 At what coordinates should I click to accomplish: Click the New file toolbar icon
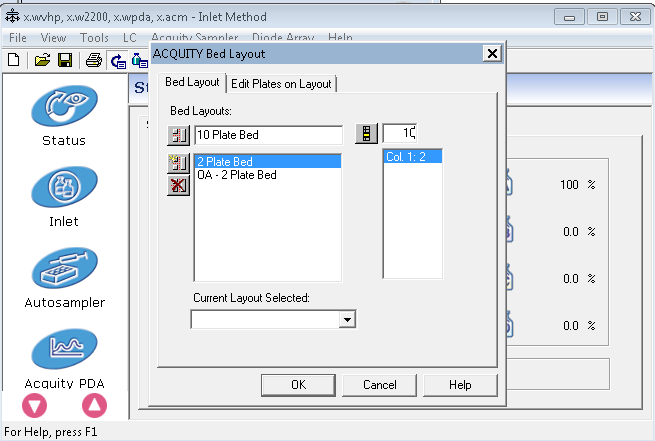(14, 60)
